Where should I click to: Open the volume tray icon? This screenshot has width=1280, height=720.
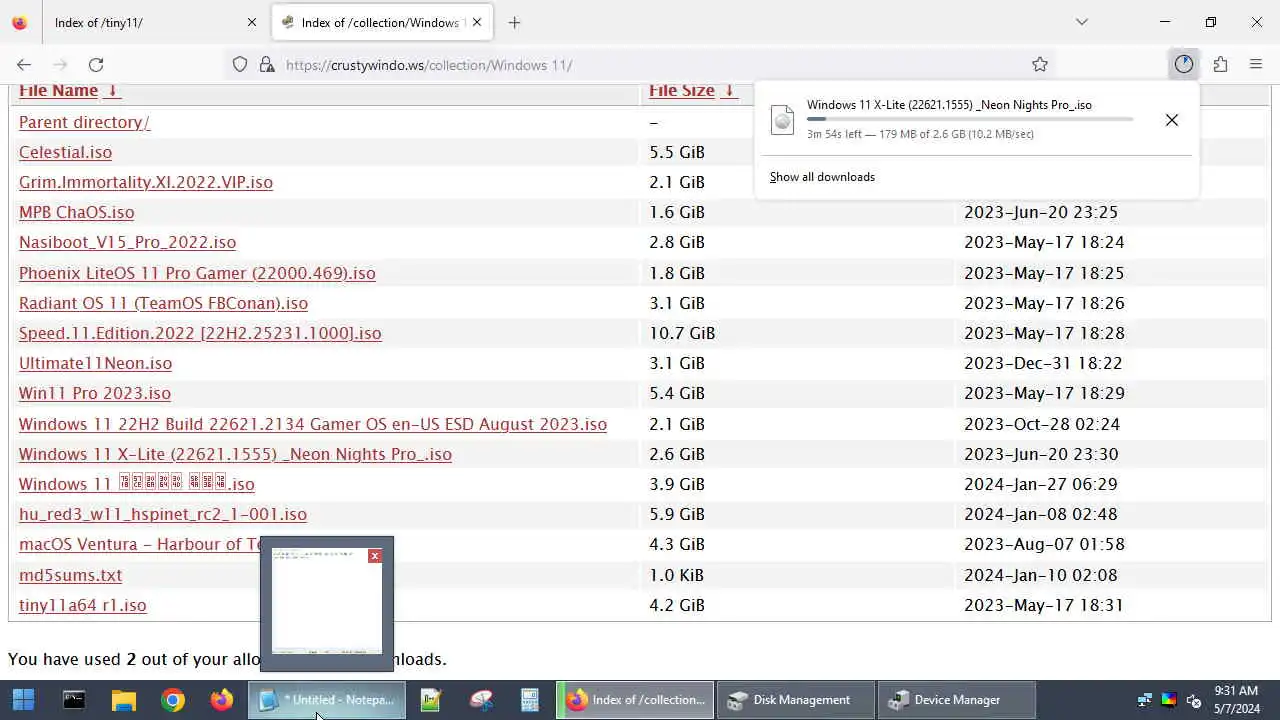point(1193,701)
